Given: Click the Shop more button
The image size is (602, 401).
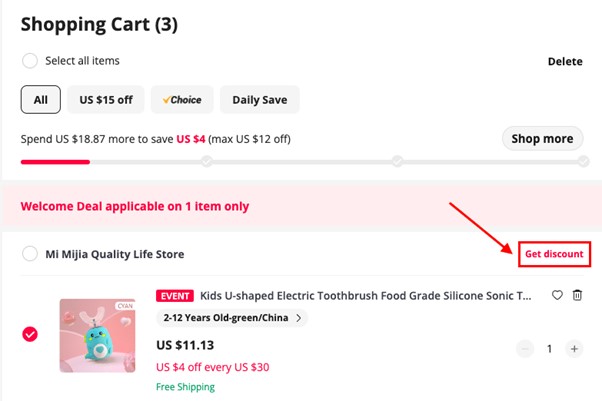Looking at the screenshot, I should (542, 138).
